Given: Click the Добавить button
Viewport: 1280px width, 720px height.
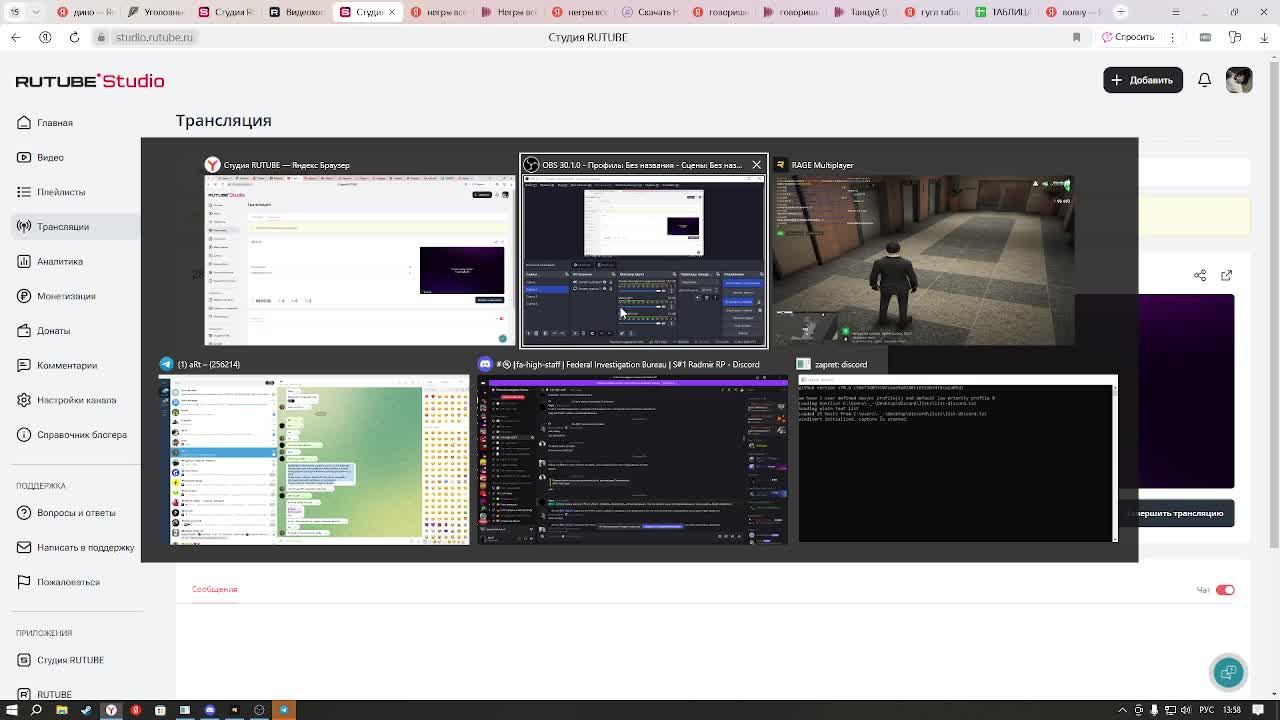Looking at the screenshot, I should 1143,80.
